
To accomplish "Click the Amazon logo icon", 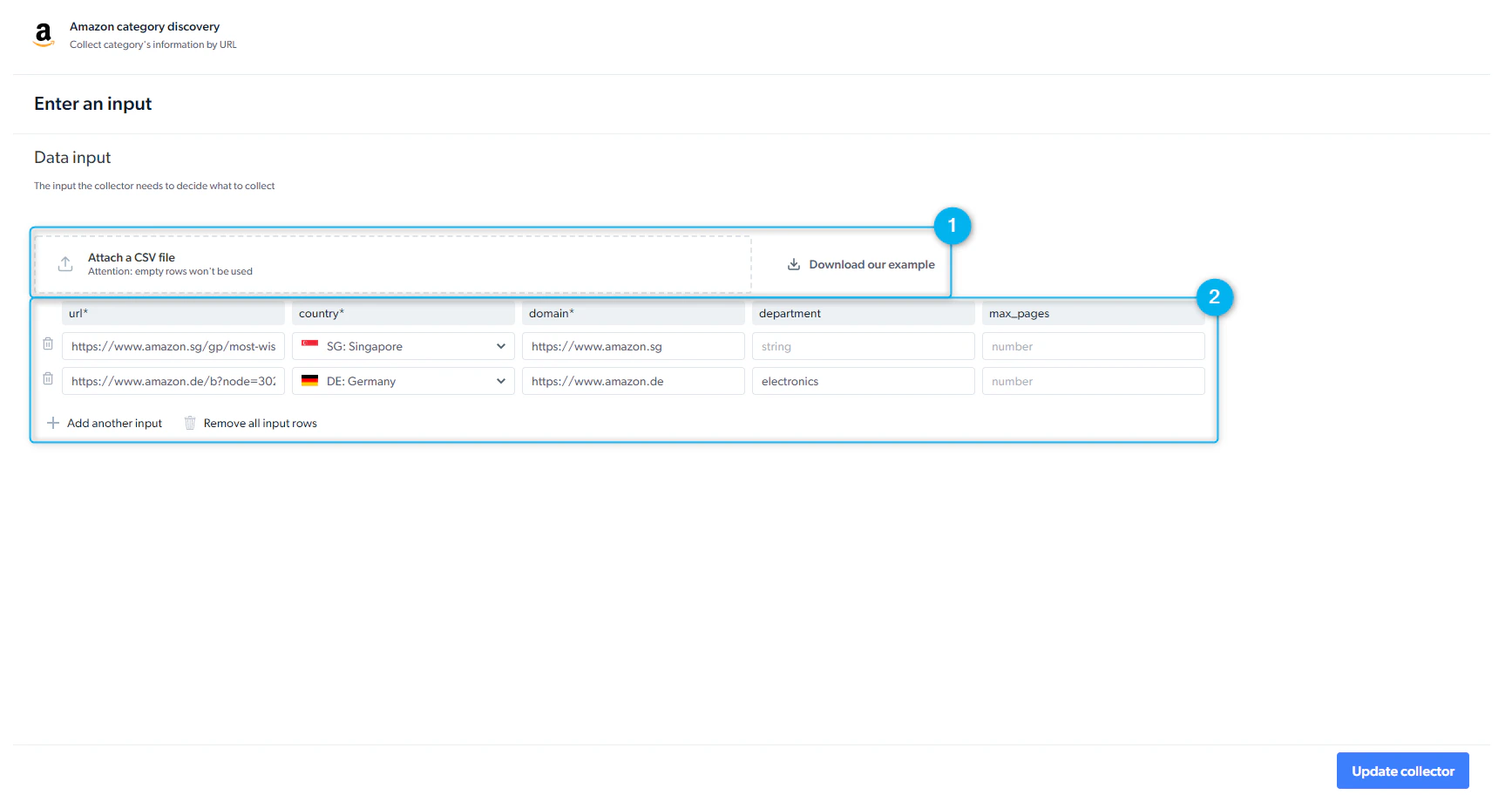I will [44, 35].
